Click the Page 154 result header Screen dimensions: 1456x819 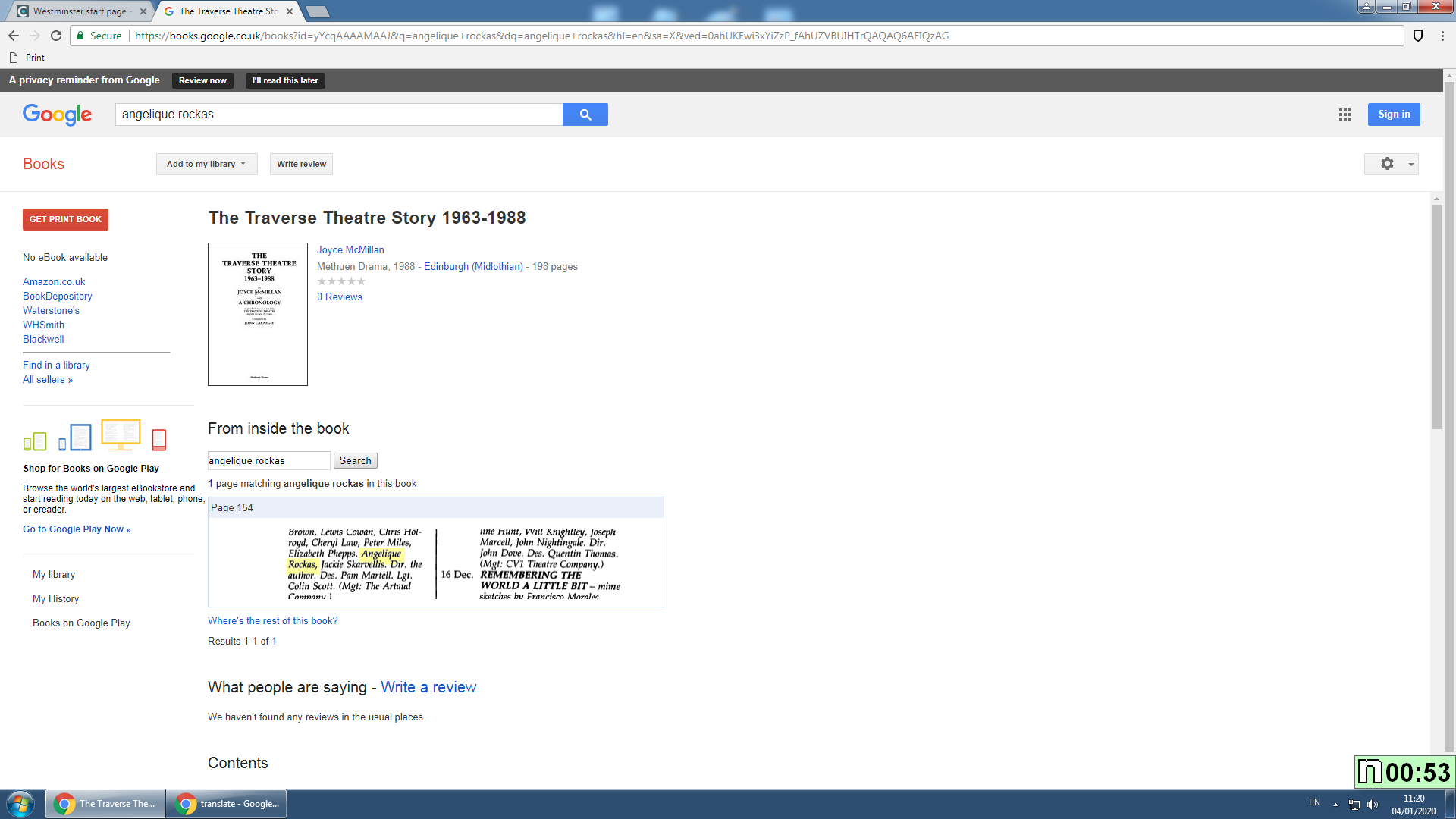pyautogui.click(x=436, y=507)
